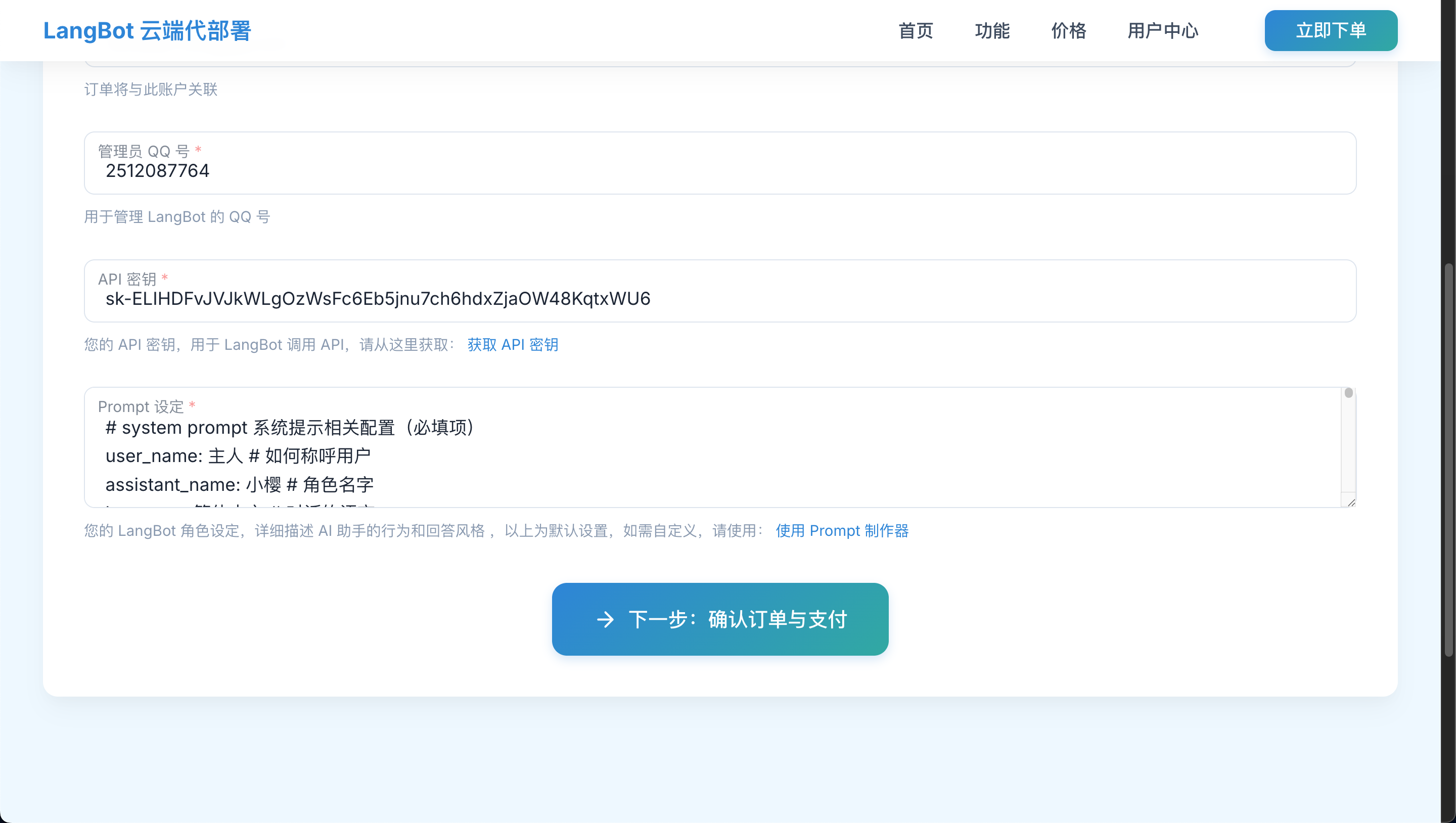
Task: Click the arrow icon in the 下一步 button
Action: click(x=605, y=619)
